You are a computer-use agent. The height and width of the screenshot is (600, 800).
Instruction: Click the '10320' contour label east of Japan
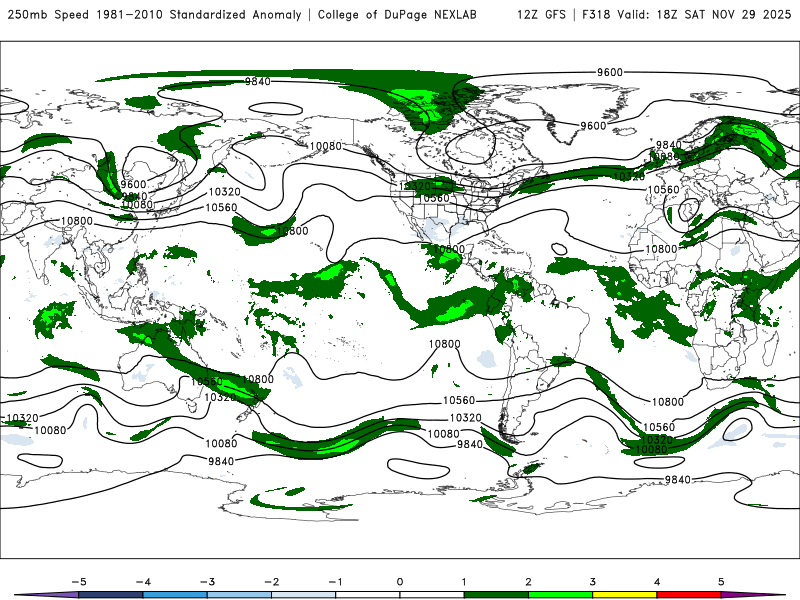click(x=224, y=192)
